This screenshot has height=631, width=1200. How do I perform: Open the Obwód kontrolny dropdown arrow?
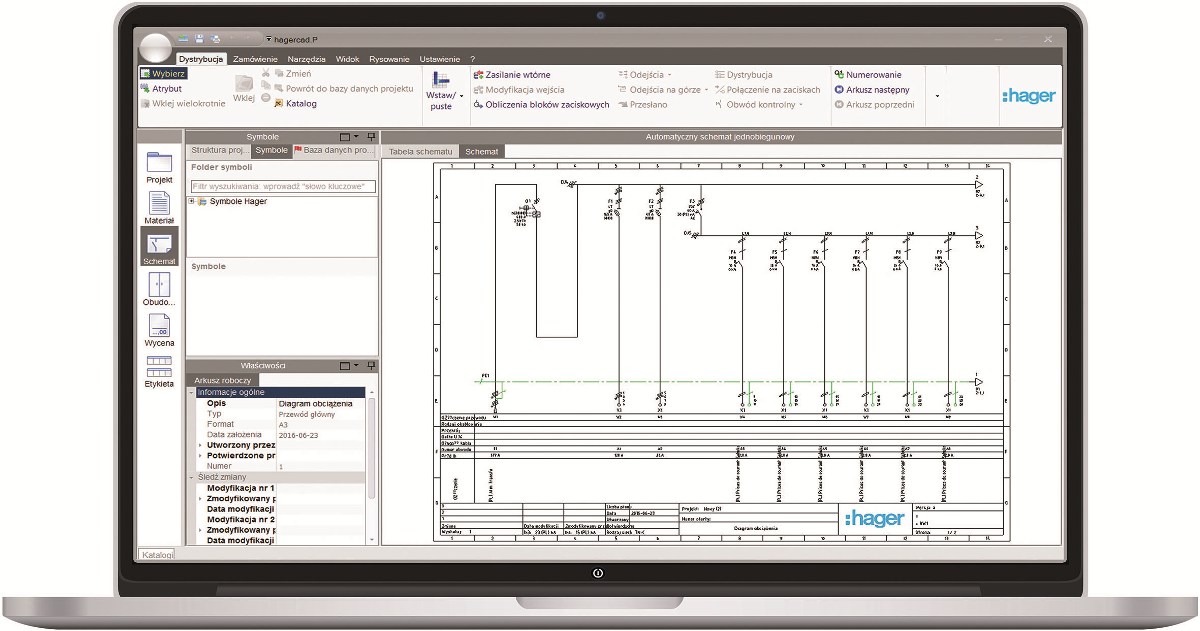[x=801, y=105]
